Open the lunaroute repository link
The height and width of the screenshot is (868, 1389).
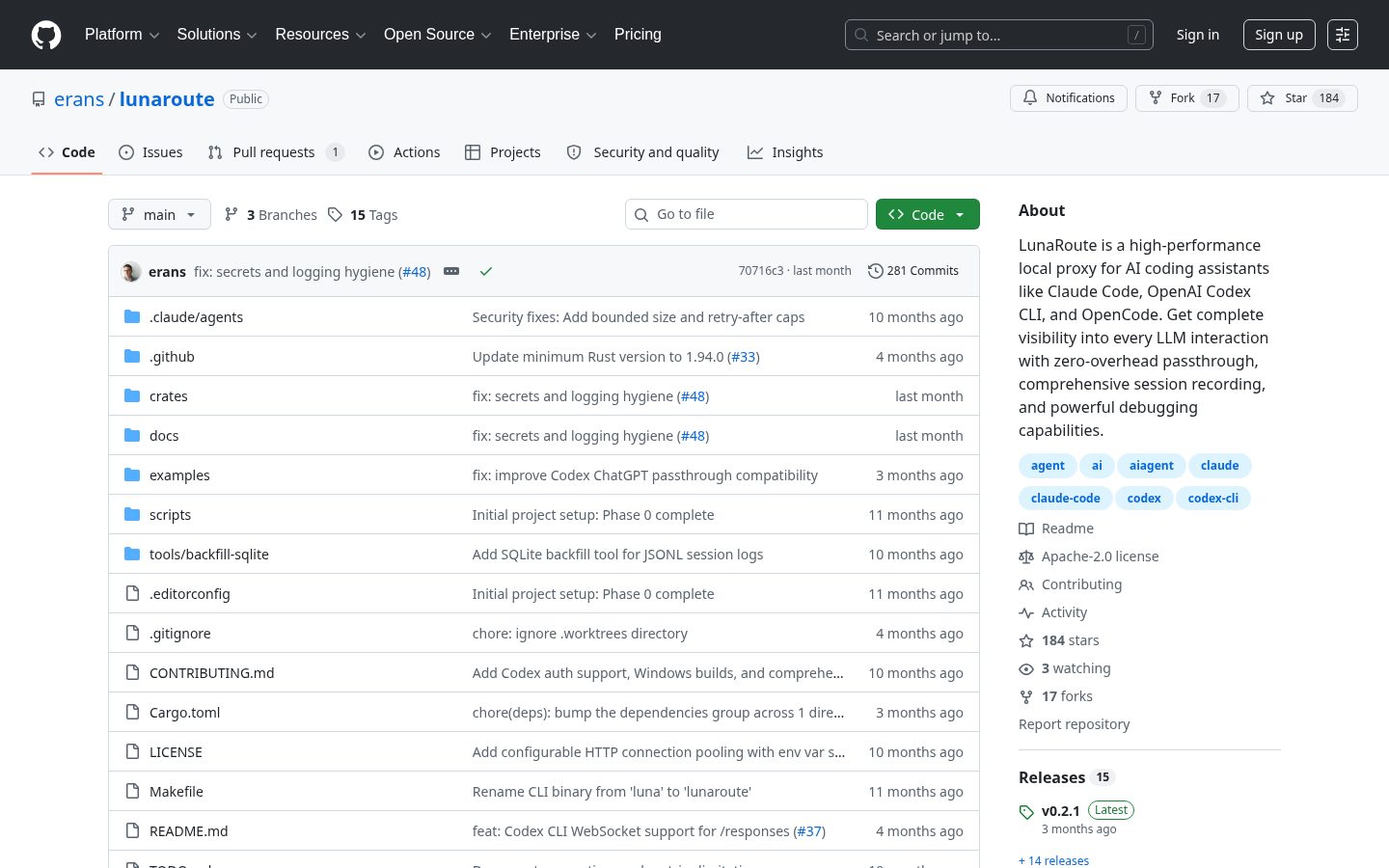[167, 99]
